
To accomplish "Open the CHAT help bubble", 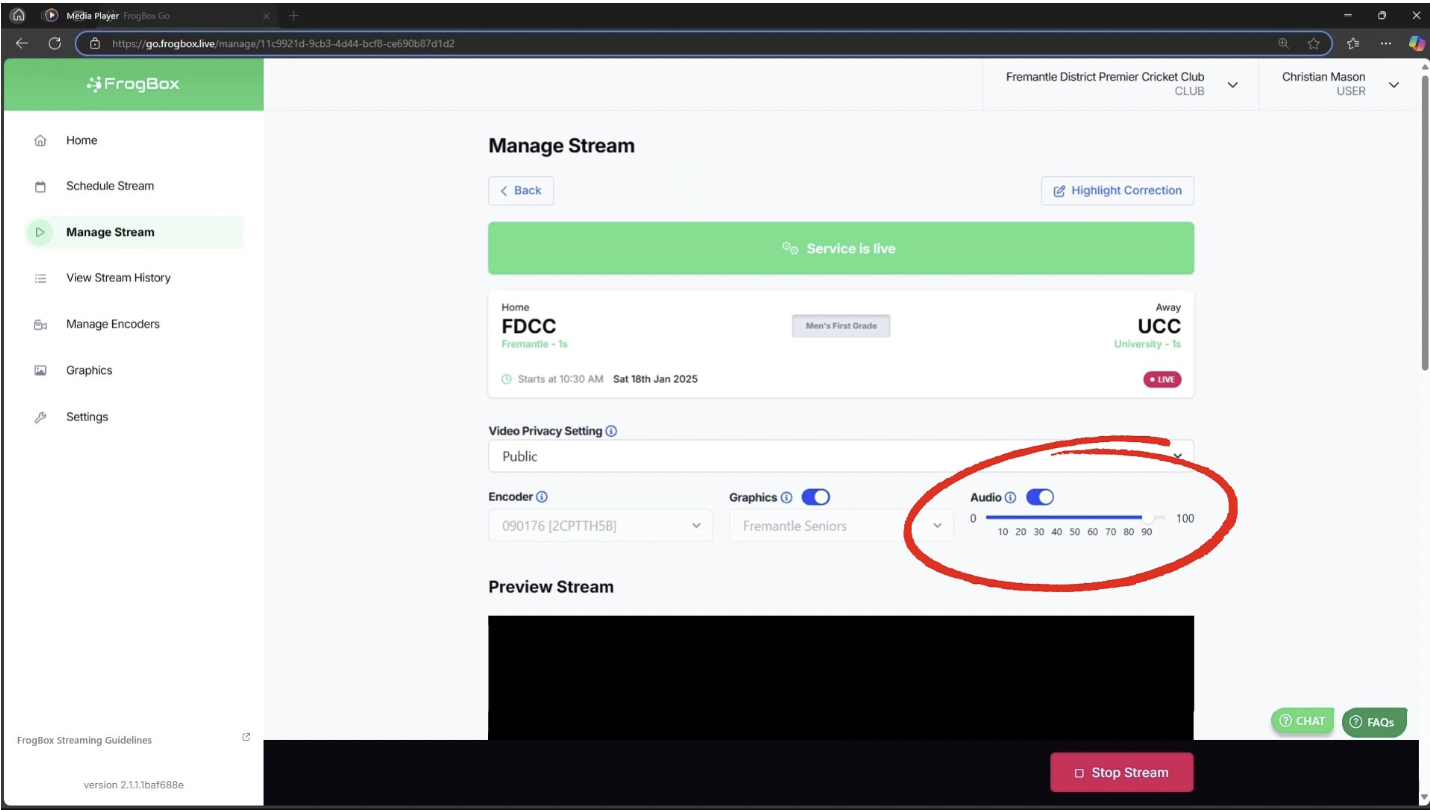I will 1302,721.
